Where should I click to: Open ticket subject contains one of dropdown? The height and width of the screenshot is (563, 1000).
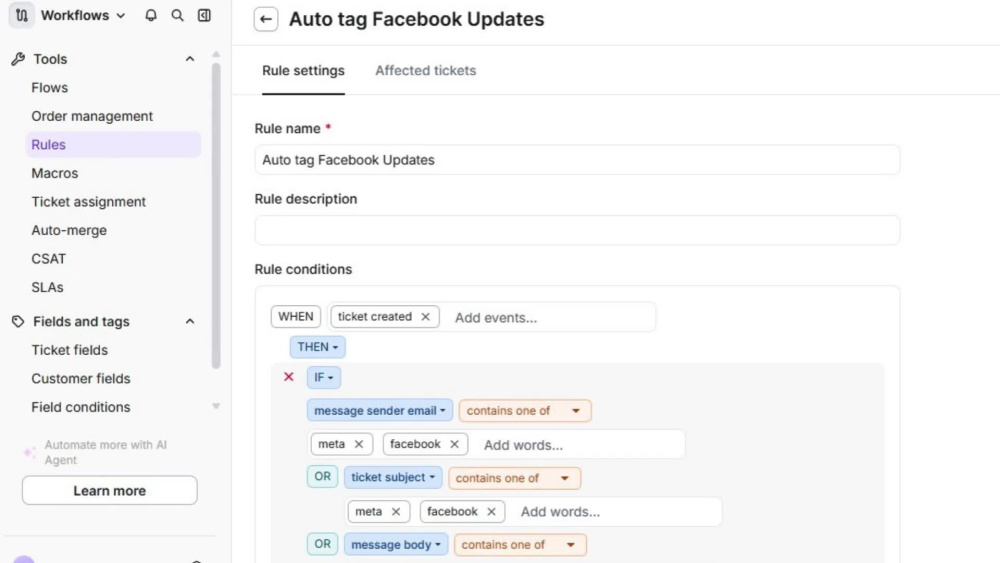(515, 478)
